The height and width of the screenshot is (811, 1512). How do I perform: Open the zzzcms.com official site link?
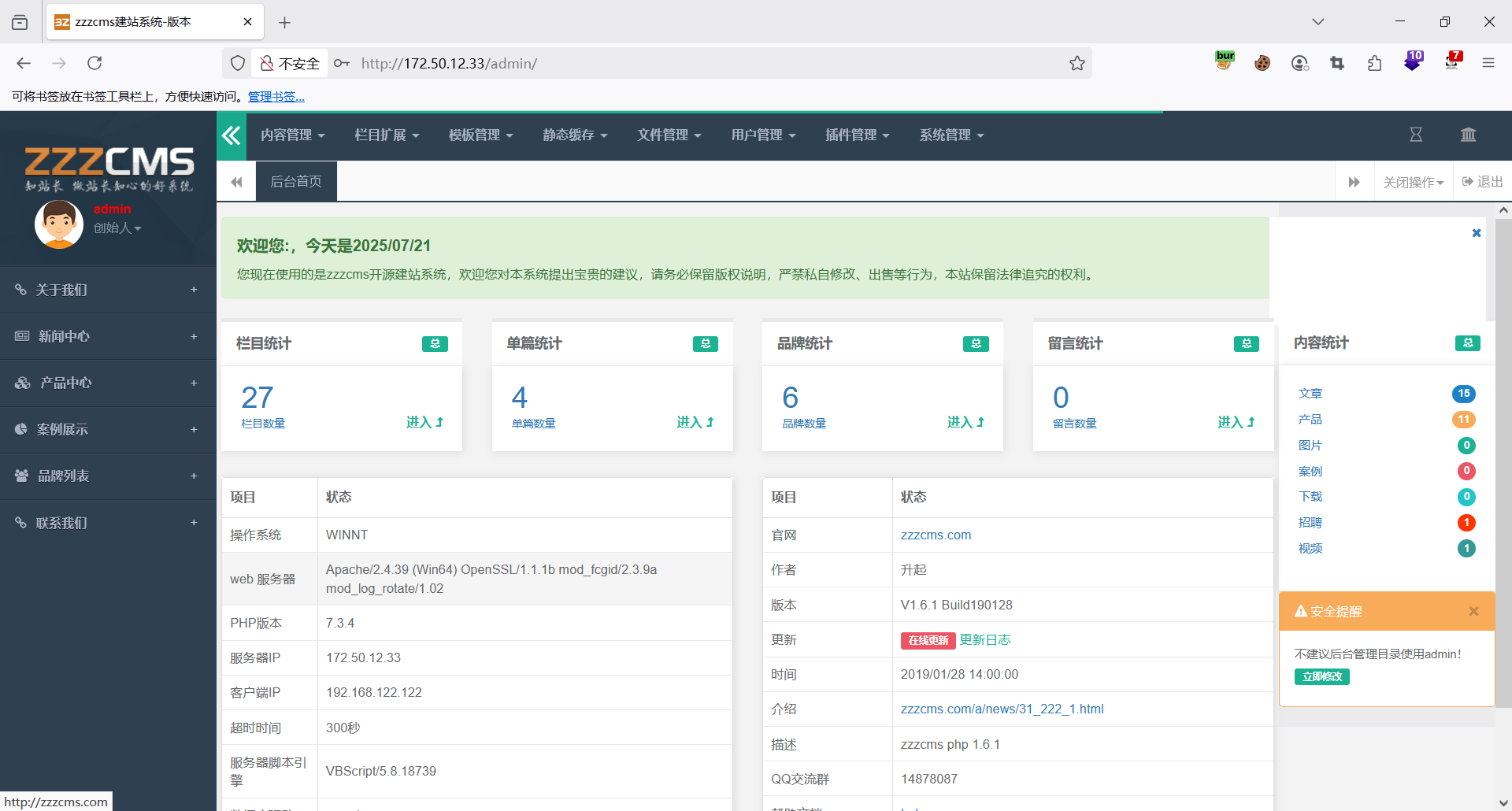click(936, 535)
